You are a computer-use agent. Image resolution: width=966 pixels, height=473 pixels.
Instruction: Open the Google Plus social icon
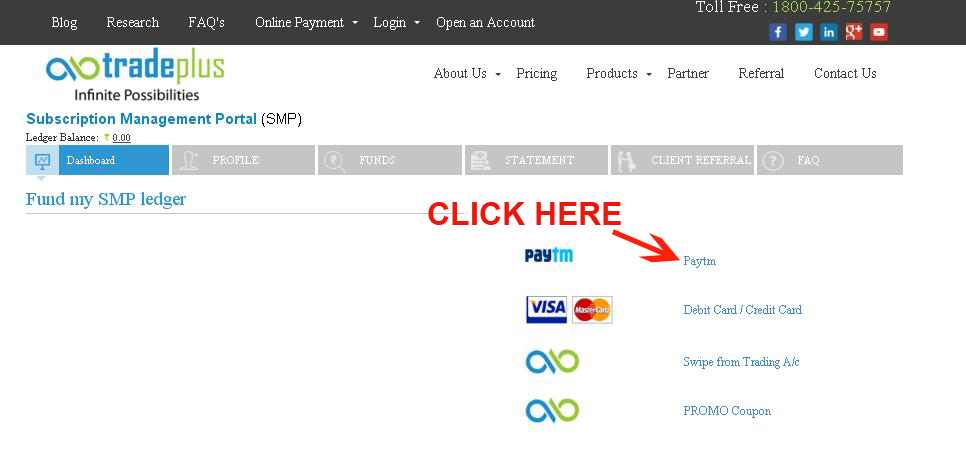[854, 32]
